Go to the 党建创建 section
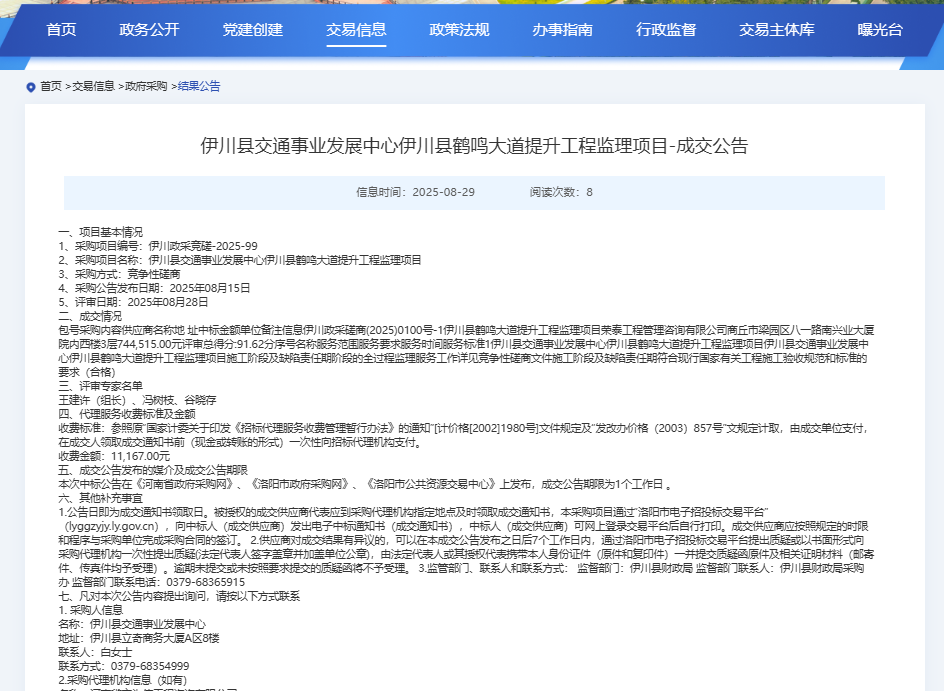944x691 pixels. pyautogui.click(x=253, y=29)
